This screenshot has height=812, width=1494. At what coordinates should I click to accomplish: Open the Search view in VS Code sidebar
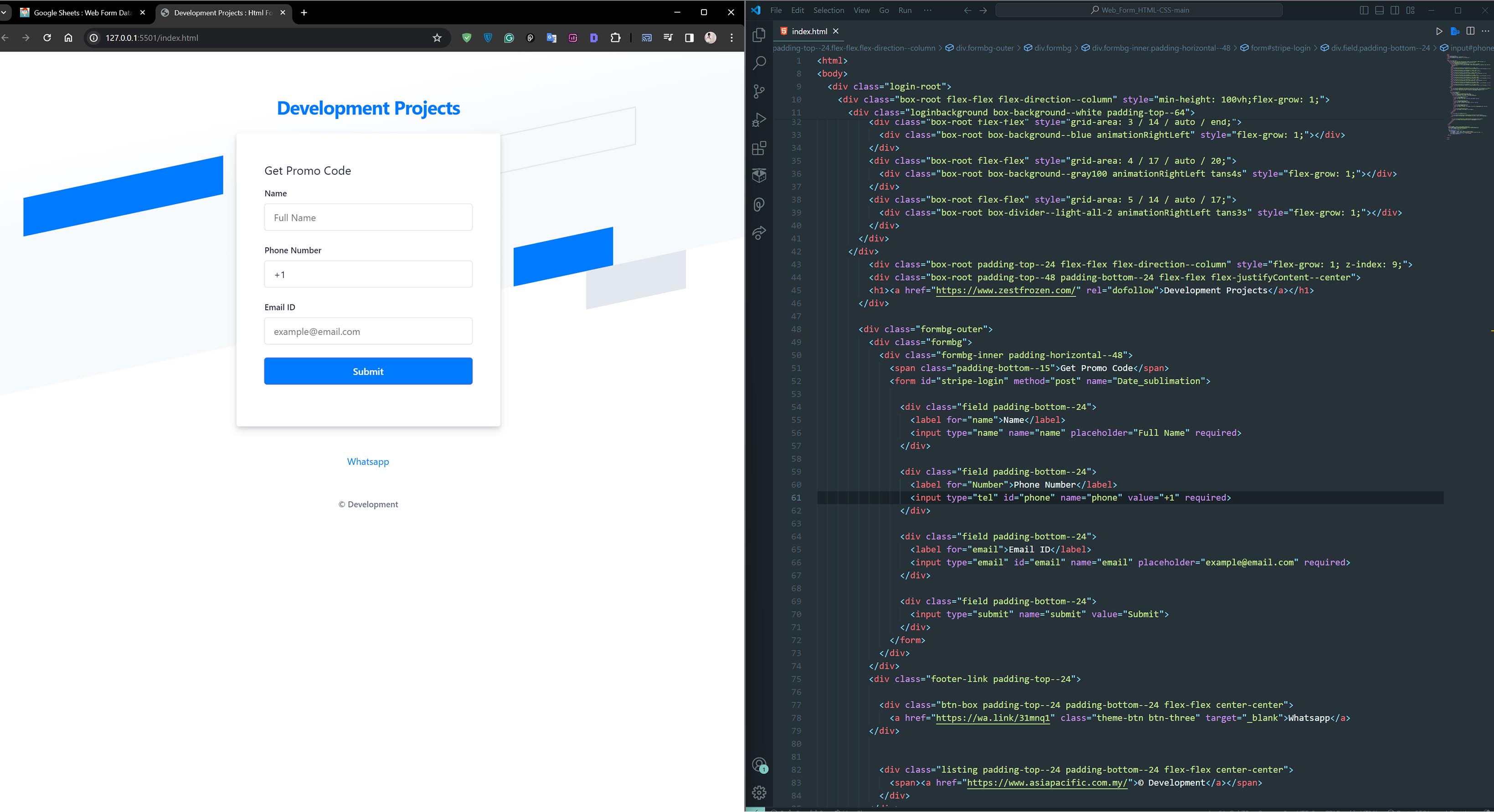point(758,64)
